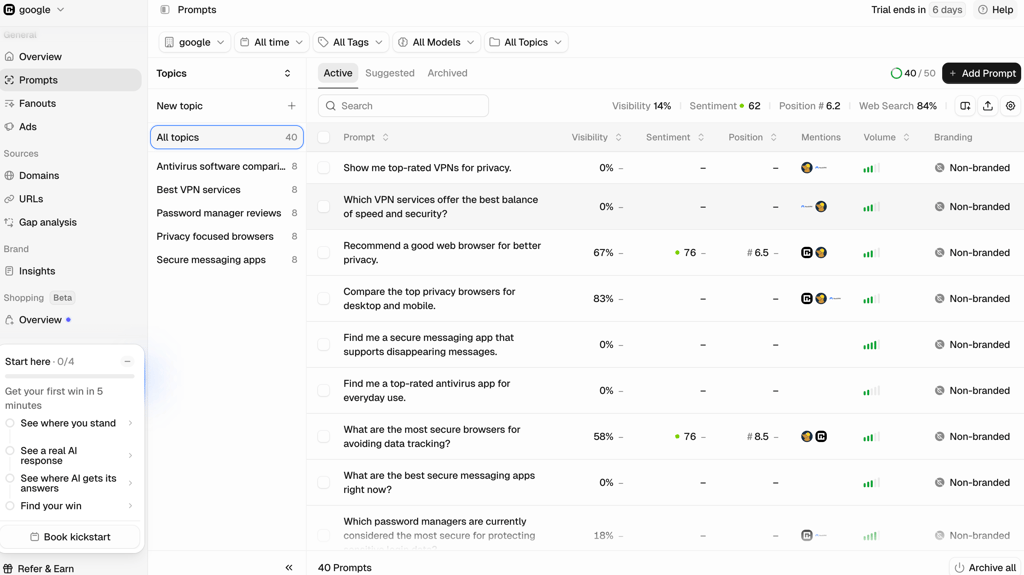Click the Ads sidebar icon
The image size is (1024, 575).
tap(9, 127)
